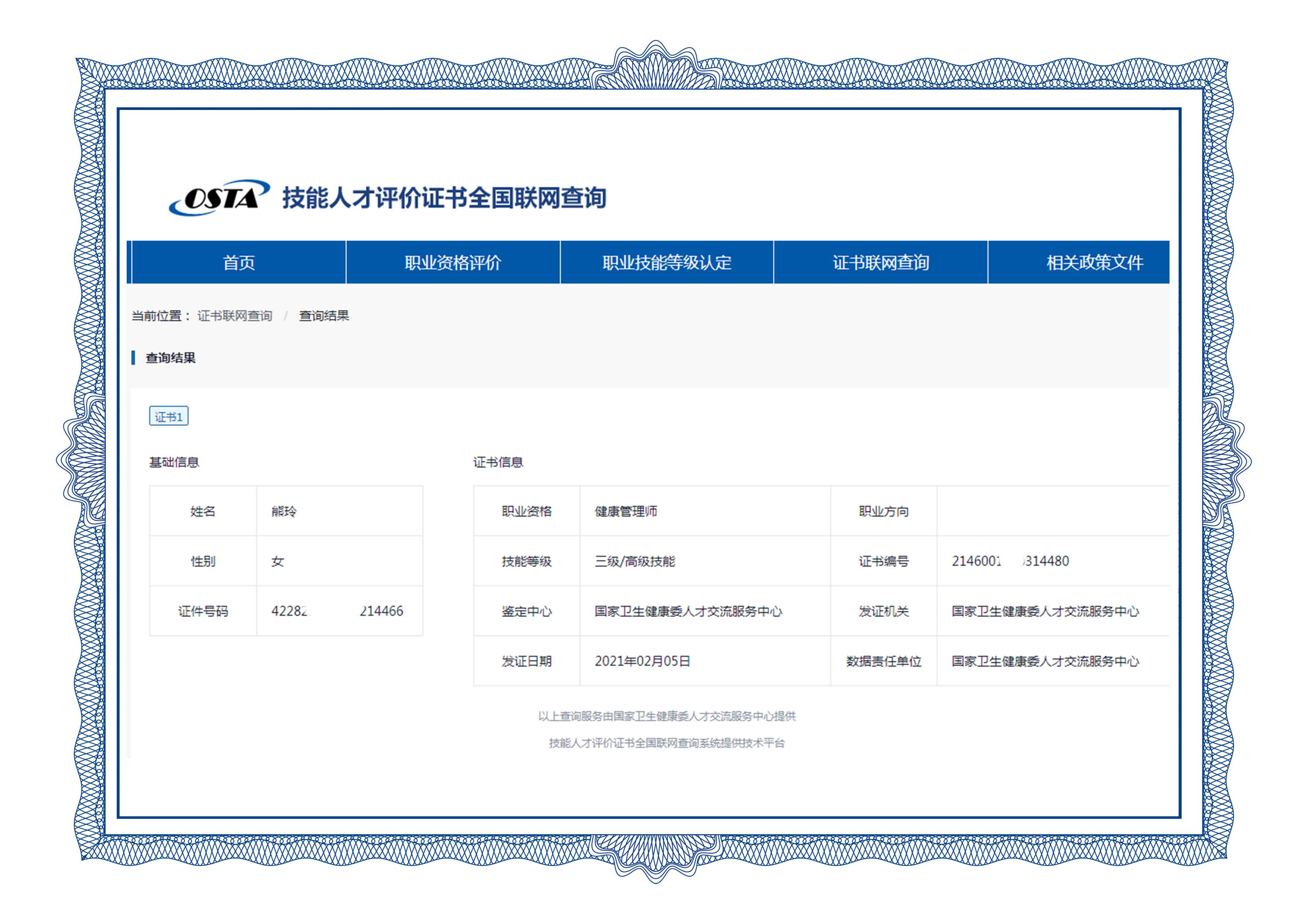Click the 证书信息 section label
The height and width of the screenshot is (924, 1307).
(498, 462)
